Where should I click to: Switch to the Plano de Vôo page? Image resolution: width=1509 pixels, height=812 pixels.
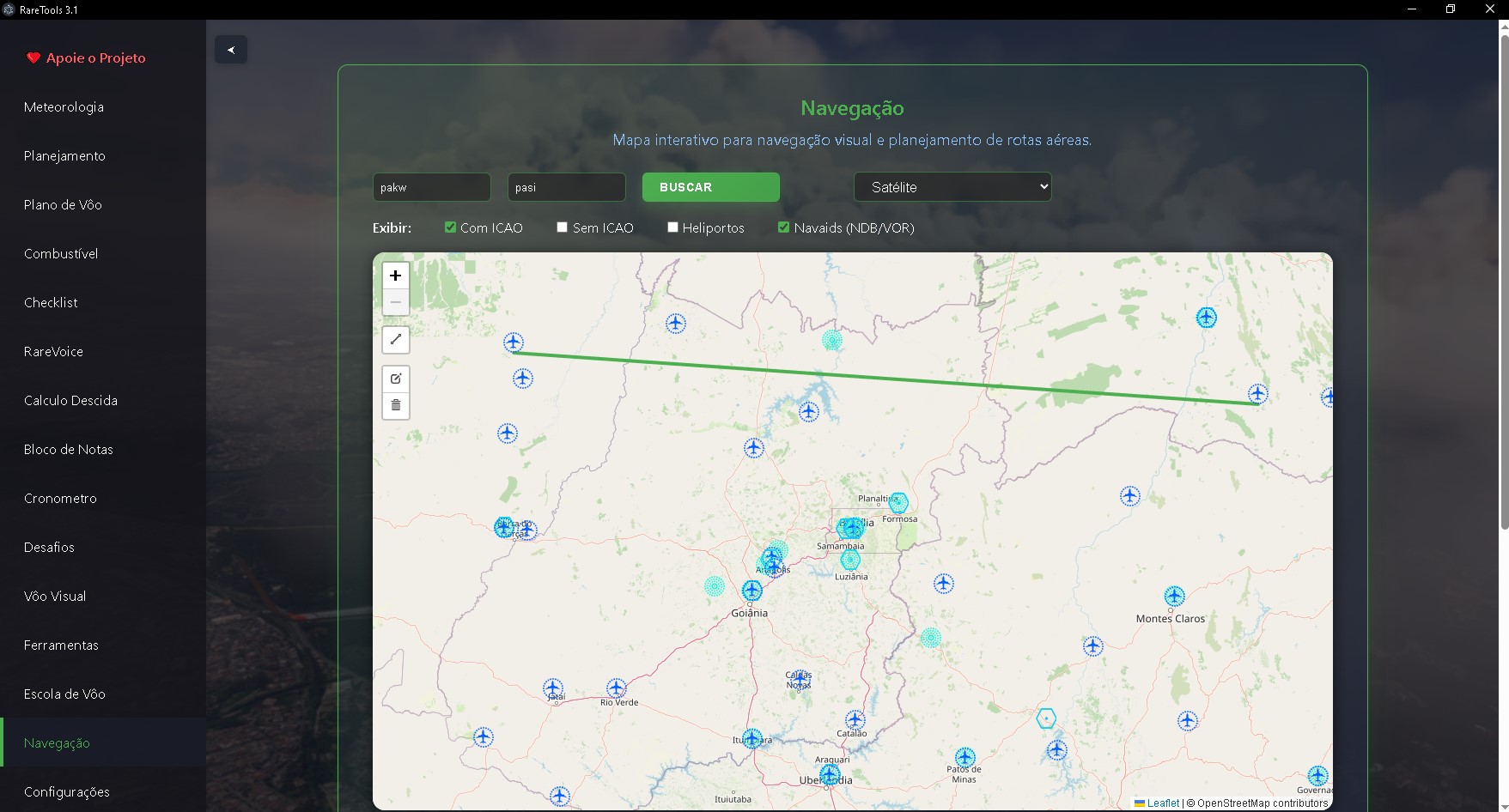point(62,204)
